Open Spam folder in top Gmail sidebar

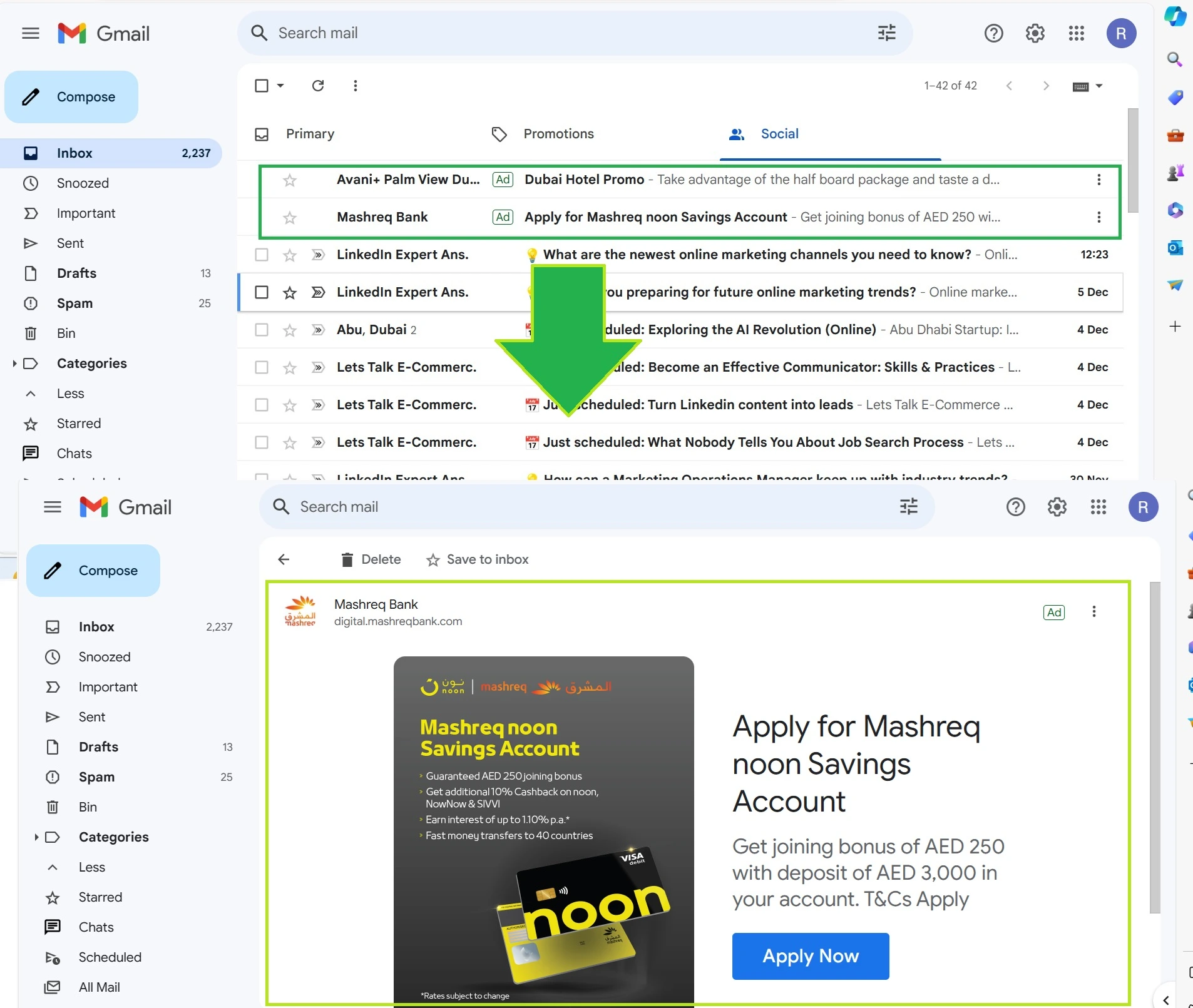tap(74, 303)
